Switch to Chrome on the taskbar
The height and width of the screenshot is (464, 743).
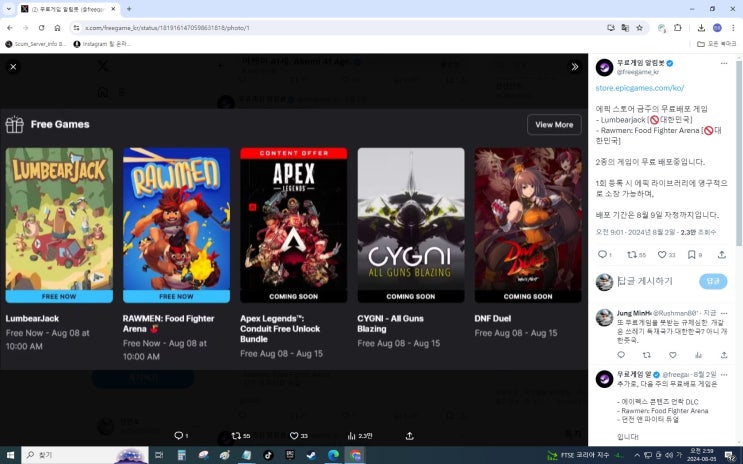point(355,455)
